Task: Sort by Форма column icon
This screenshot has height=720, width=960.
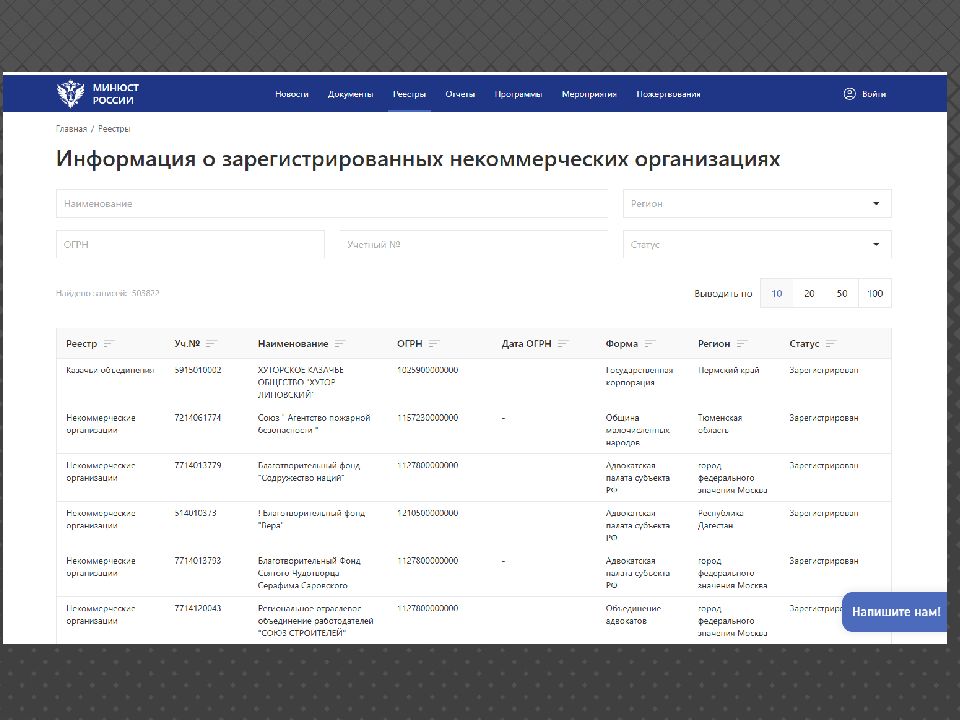Action: (650, 343)
